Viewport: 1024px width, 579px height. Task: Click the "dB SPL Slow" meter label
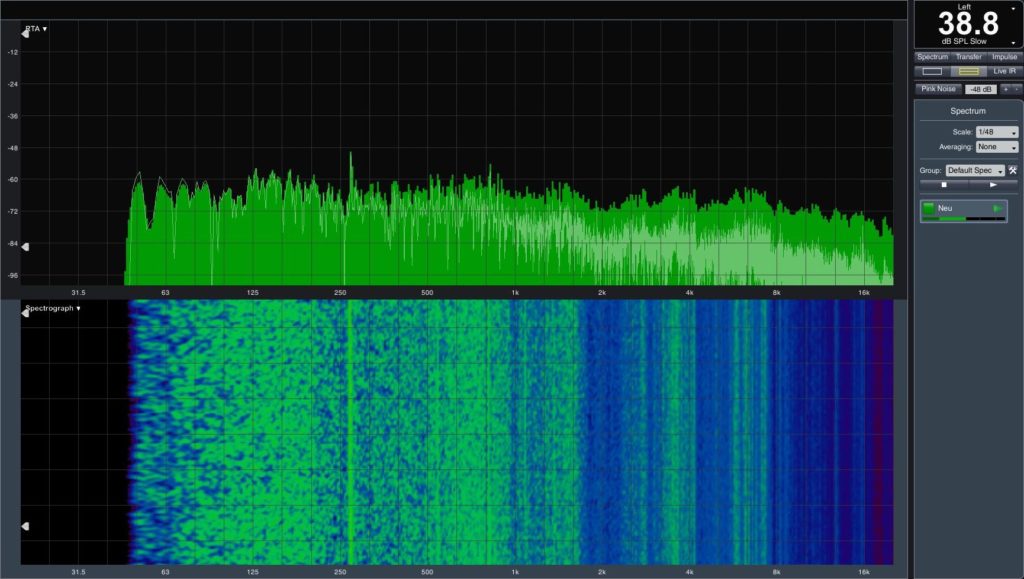click(964, 41)
